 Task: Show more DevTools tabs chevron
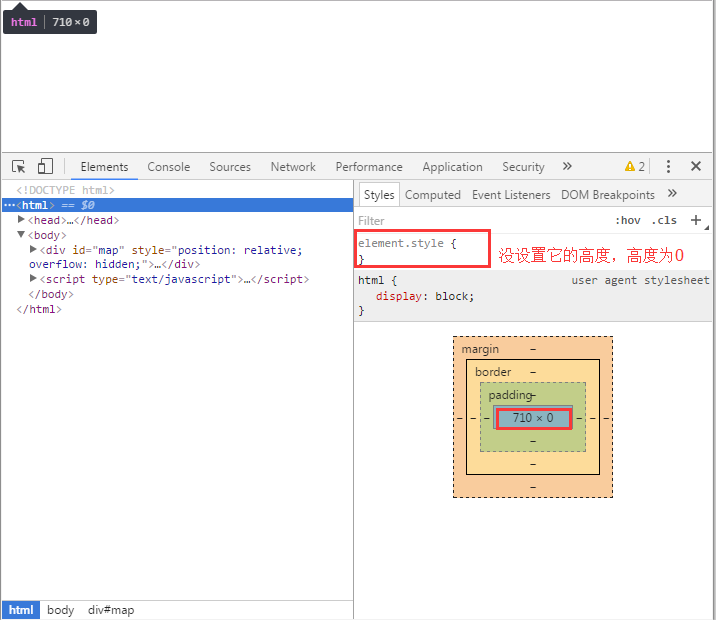[567, 166]
